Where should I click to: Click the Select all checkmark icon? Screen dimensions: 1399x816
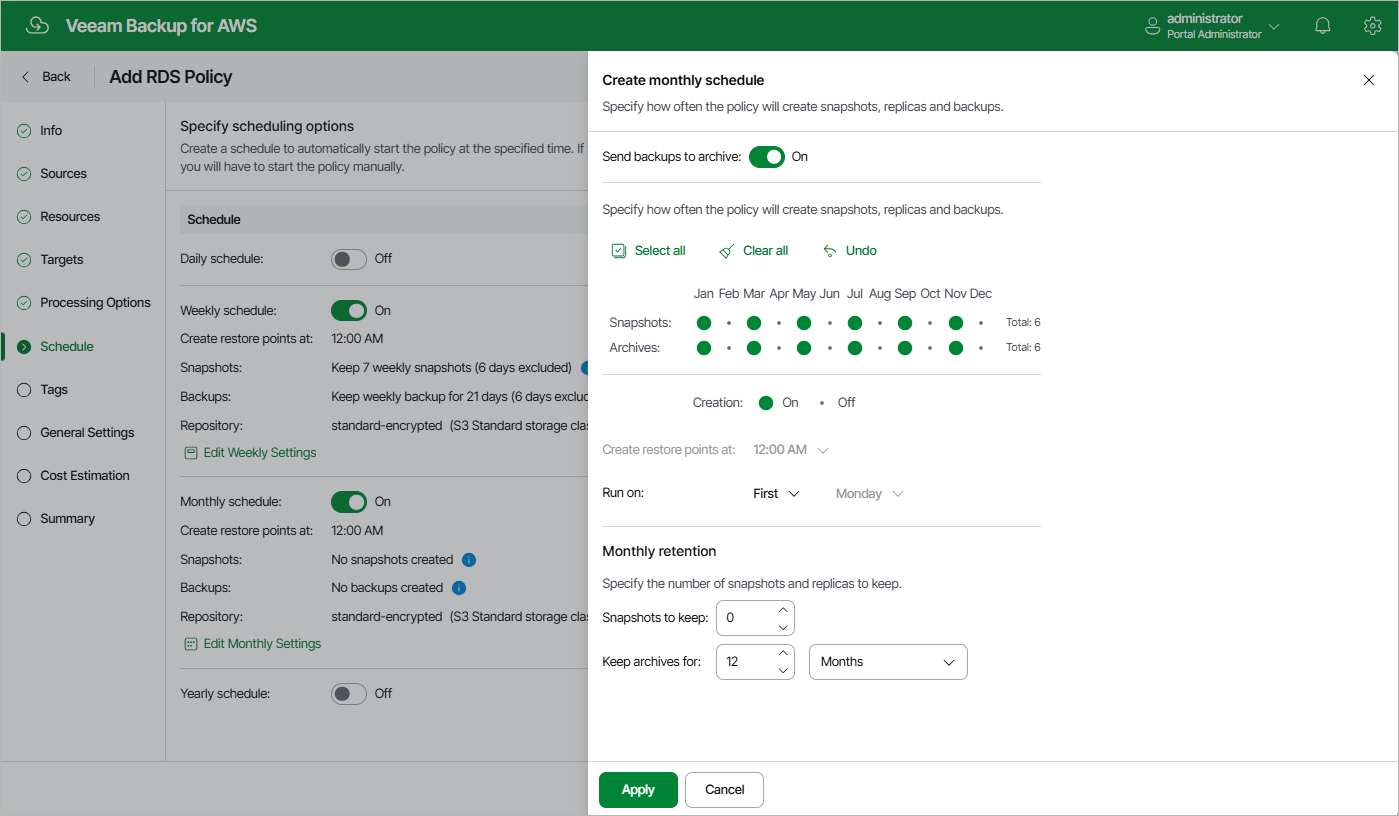click(619, 251)
